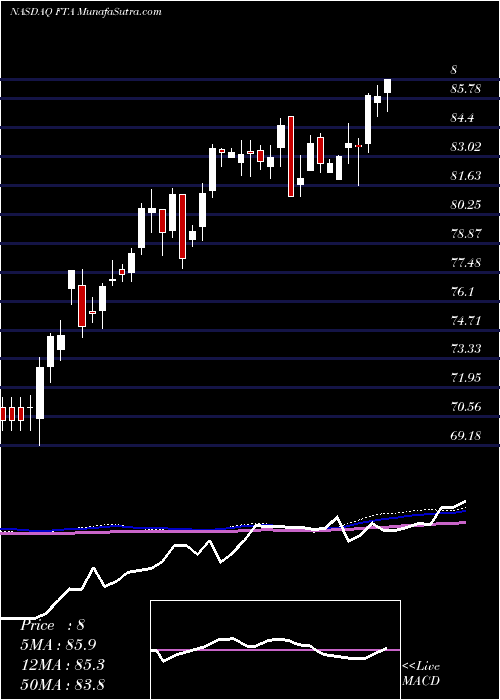500x700 pixels.
Task: Select the 73.33 price axis label
Action: [466, 349]
